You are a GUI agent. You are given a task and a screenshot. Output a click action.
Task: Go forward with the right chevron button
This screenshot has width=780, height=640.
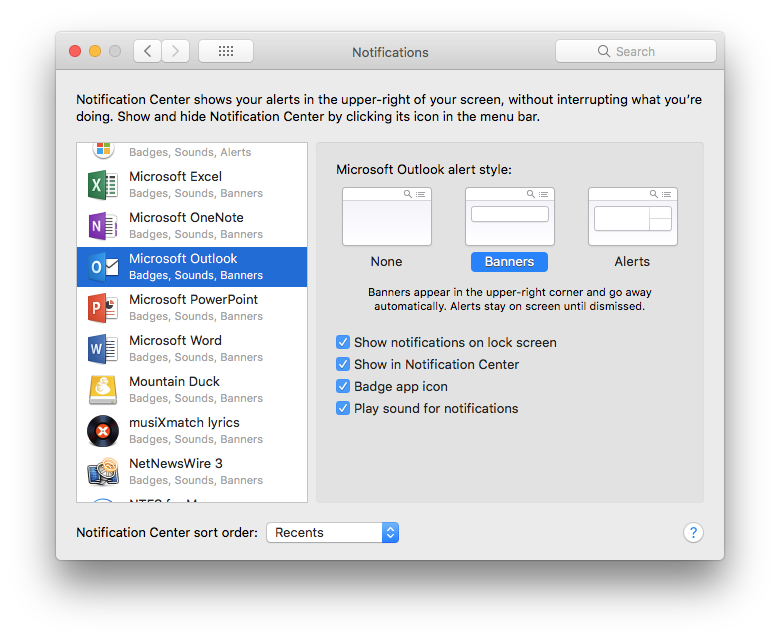176,51
